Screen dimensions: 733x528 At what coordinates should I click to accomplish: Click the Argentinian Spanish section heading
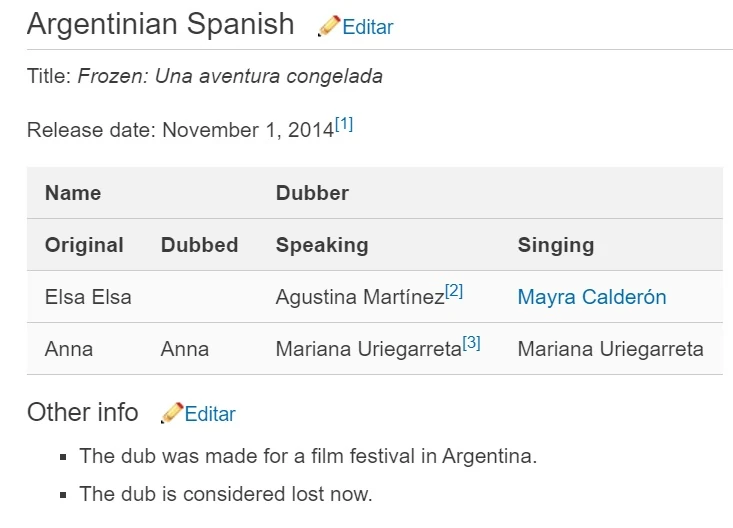(x=161, y=24)
